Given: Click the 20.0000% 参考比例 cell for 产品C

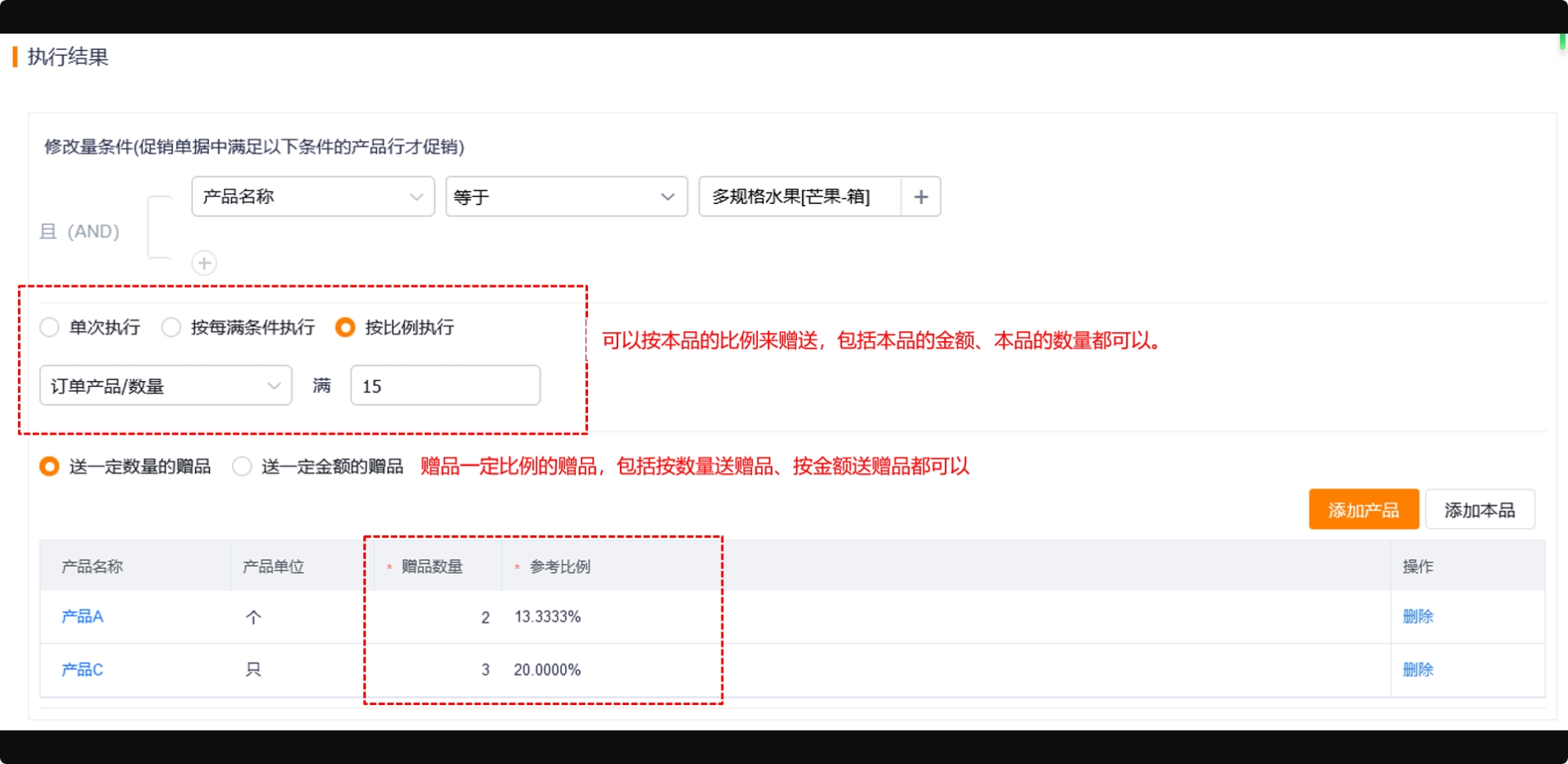Looking at the screenshot, I should pyautogui.click(x=547, y=670).
